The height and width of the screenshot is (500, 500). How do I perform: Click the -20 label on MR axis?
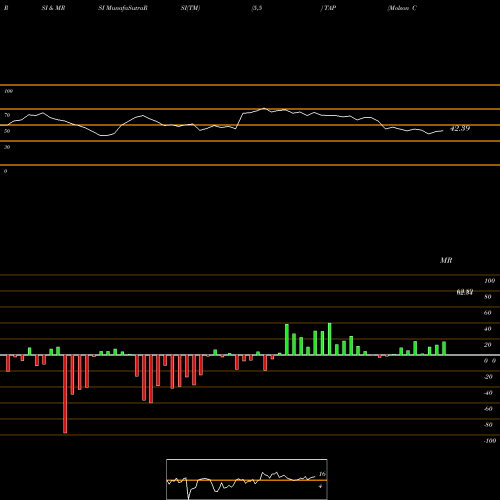tap(488, 377)
